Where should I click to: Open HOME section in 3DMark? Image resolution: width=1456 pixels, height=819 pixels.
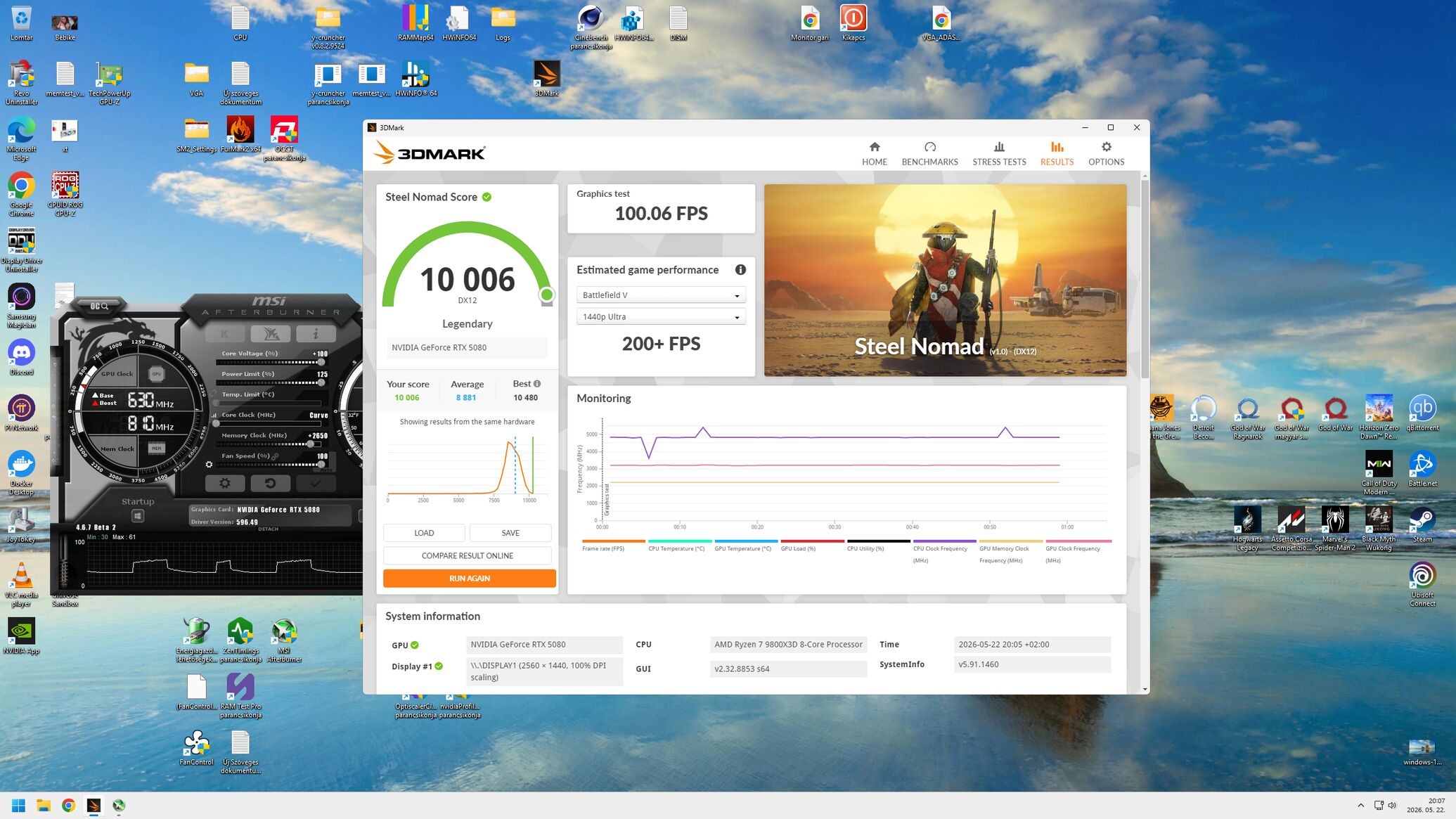[874, 153]
